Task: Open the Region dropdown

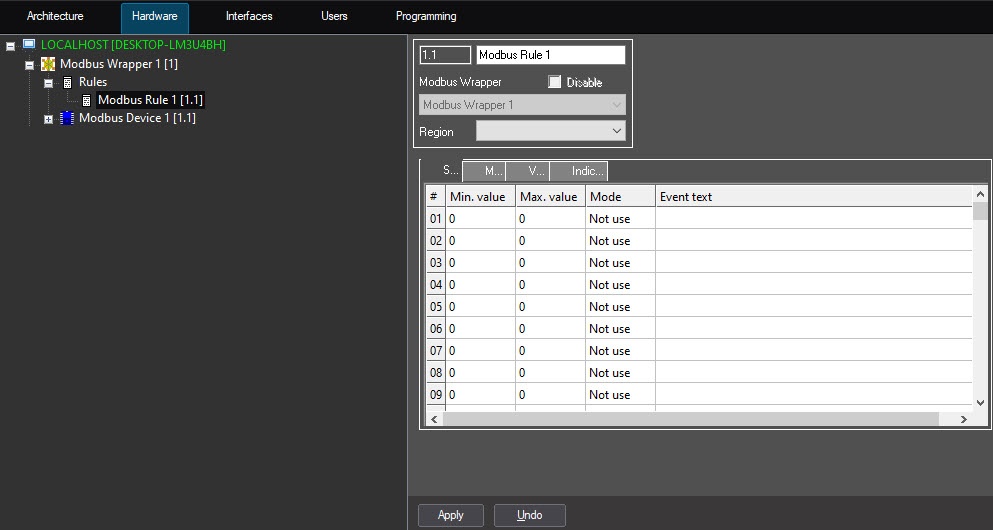Action: coord(615,131)
